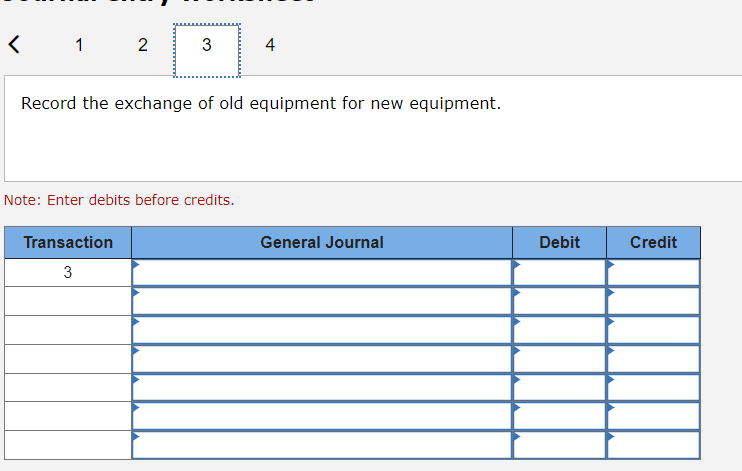Select the fourth-row Debit field
The width and height of the screenshot is (742, 471).
click(x=559, y=359)
